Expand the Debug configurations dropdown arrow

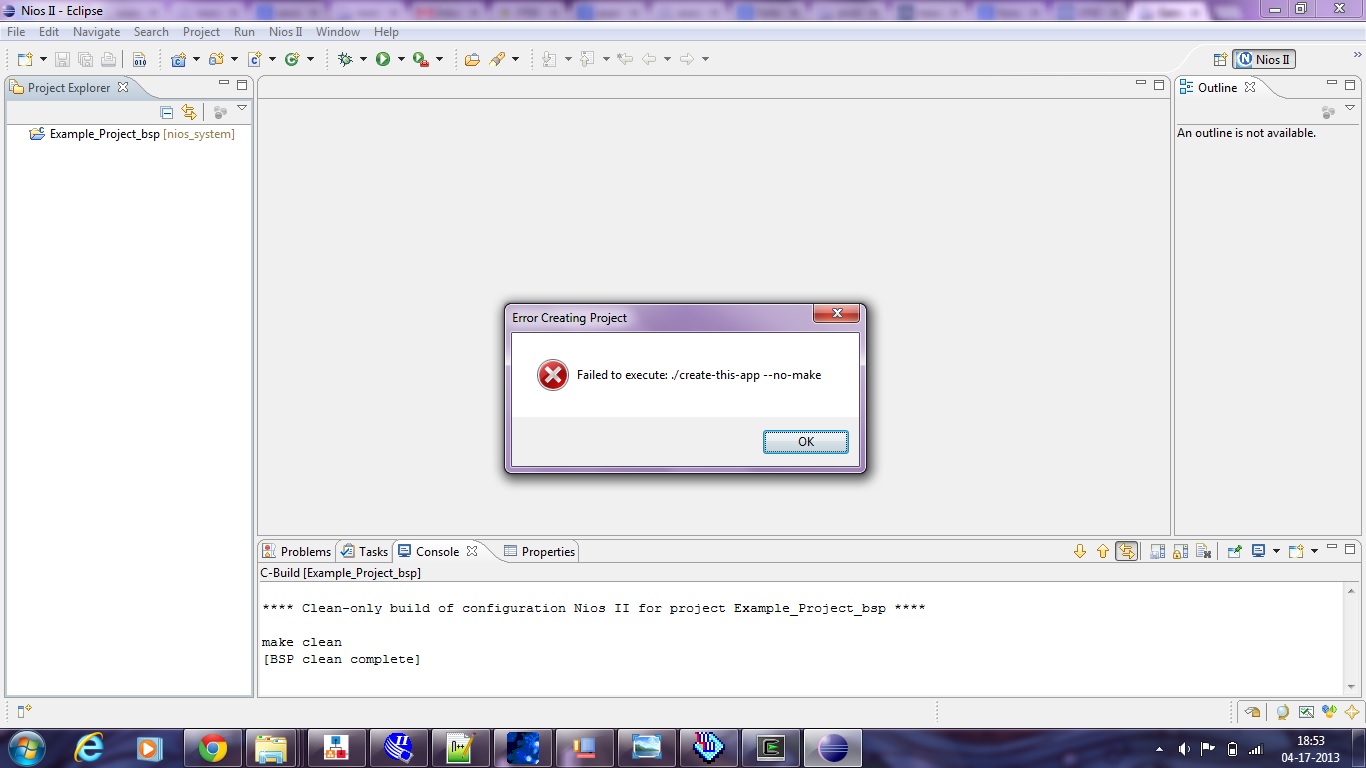pos(363,59)
